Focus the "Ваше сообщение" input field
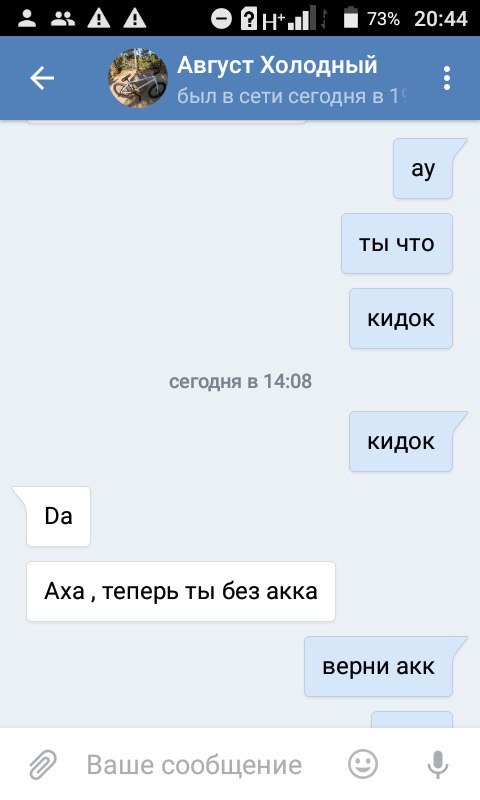 pos(194,765)
